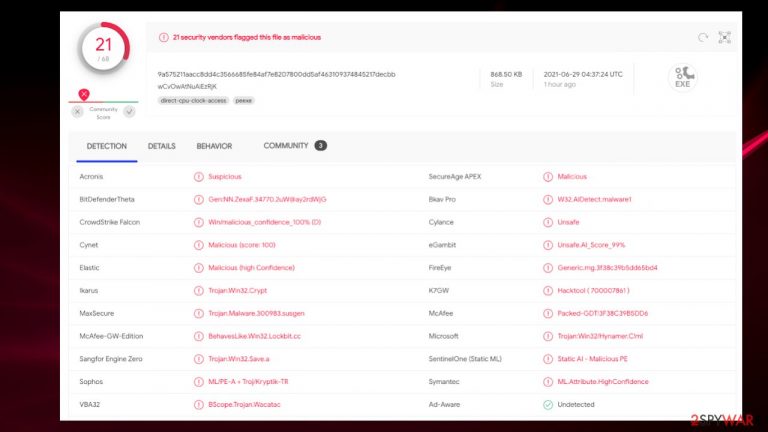Click the red community score marker
The width and height of the screenshot is (768, 432).
tap(84, 95)
